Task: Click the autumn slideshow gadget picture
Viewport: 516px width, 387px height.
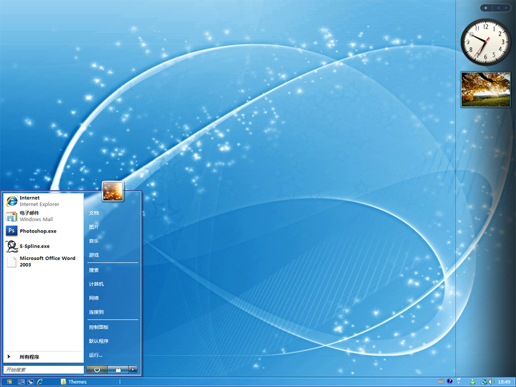Action: click(486, 89)
